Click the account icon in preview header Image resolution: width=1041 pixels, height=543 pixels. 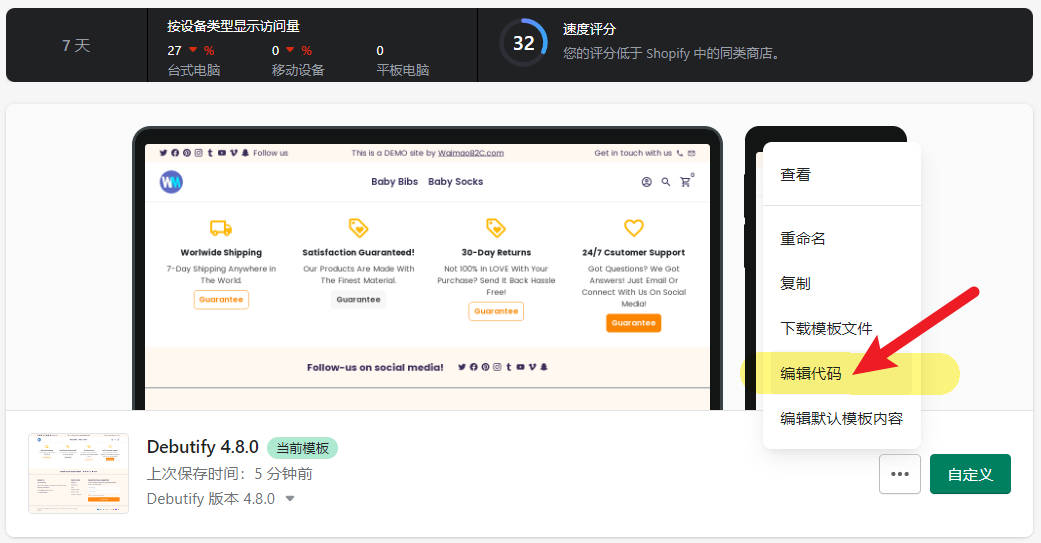click(646, 182)
